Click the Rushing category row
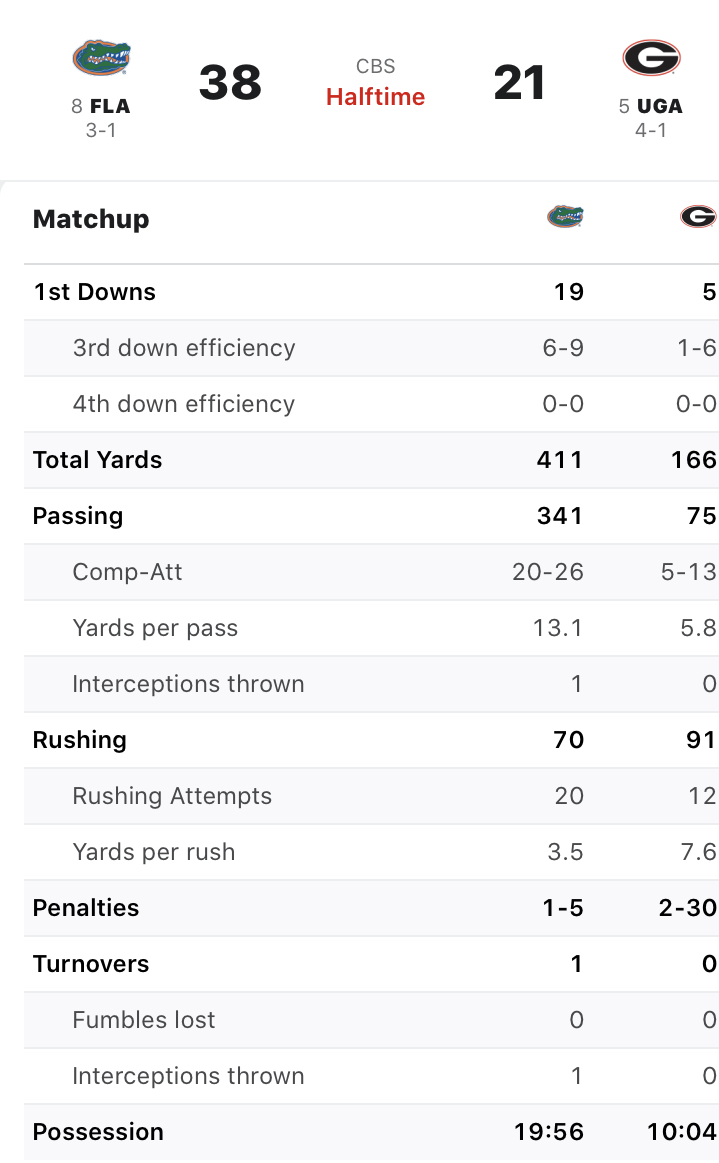 [x=371, y=740]
